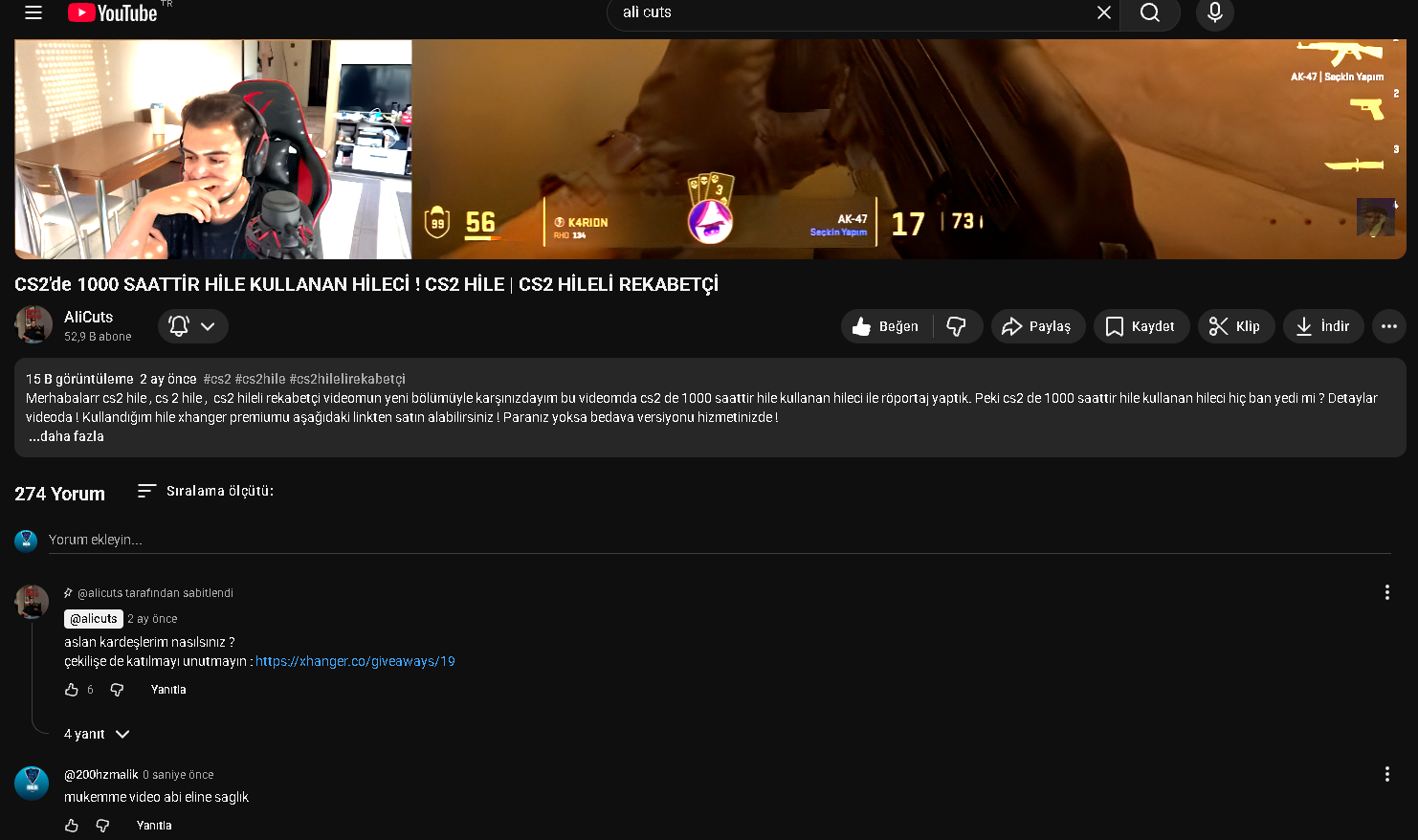Click the video player area
1418x840 pixels.
[x=710, y=149]
